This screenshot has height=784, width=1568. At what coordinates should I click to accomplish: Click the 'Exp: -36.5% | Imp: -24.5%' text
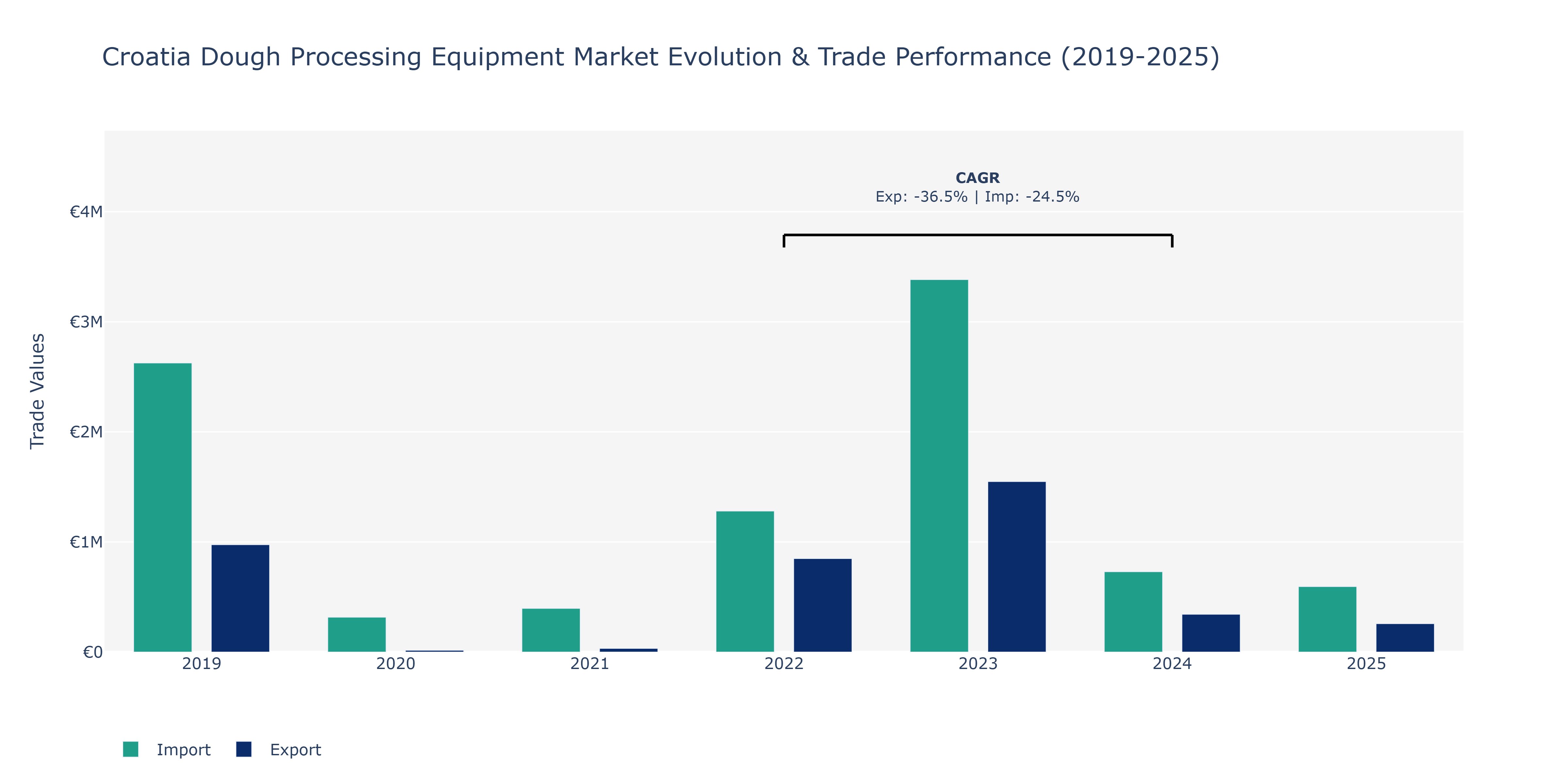click(x=978, y=197)
